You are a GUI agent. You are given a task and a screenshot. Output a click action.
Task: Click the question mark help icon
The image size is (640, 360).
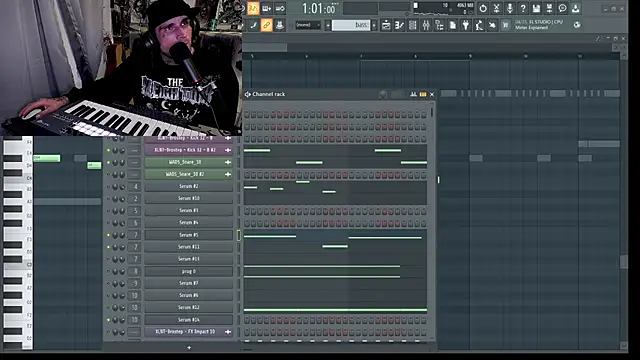(523, 8)
